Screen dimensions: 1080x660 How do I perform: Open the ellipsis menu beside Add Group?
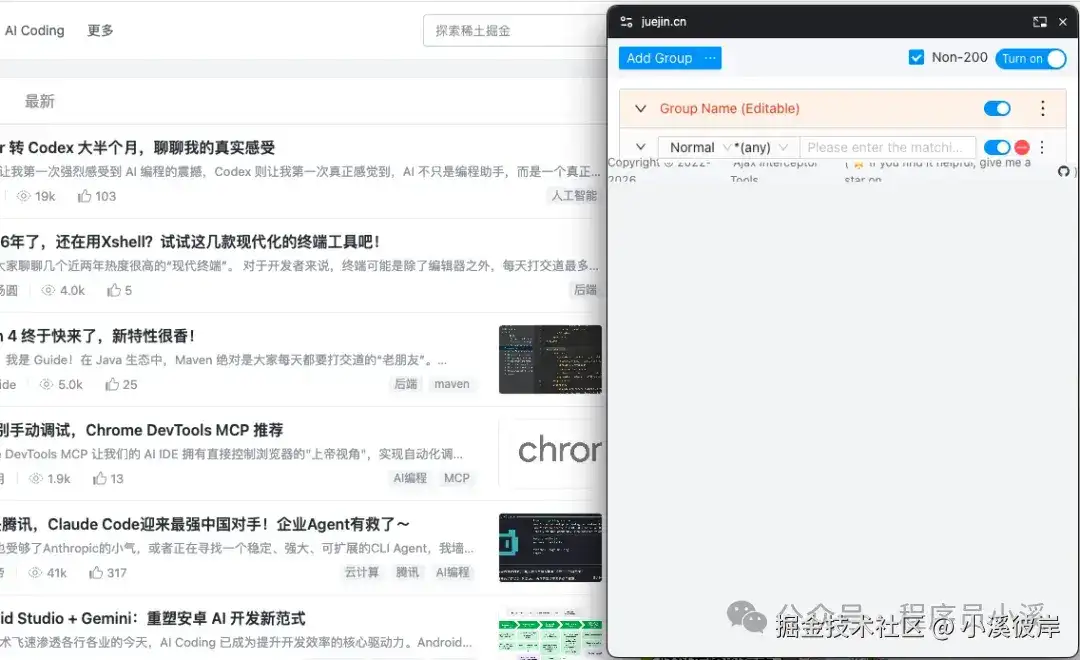(x=710, y=59)
